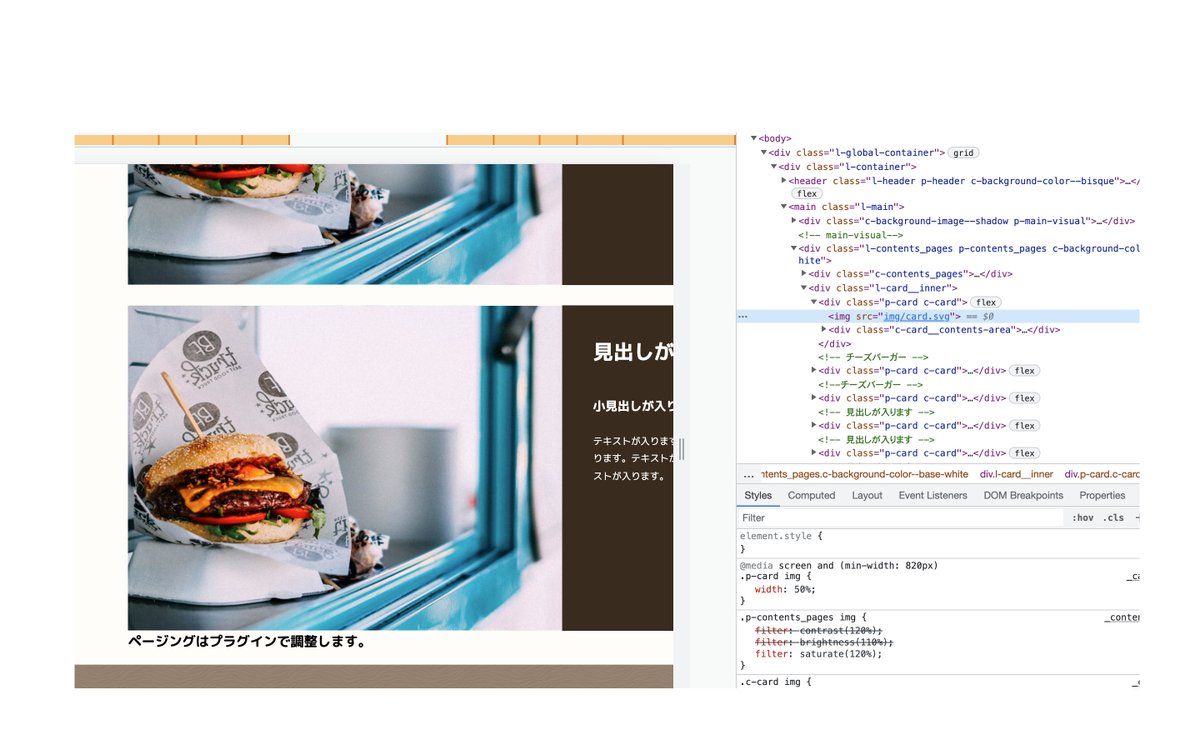Expand the c-card__contents-area div node
Viewport: 1200px width, 750px height.
click(x=824, y=329)
